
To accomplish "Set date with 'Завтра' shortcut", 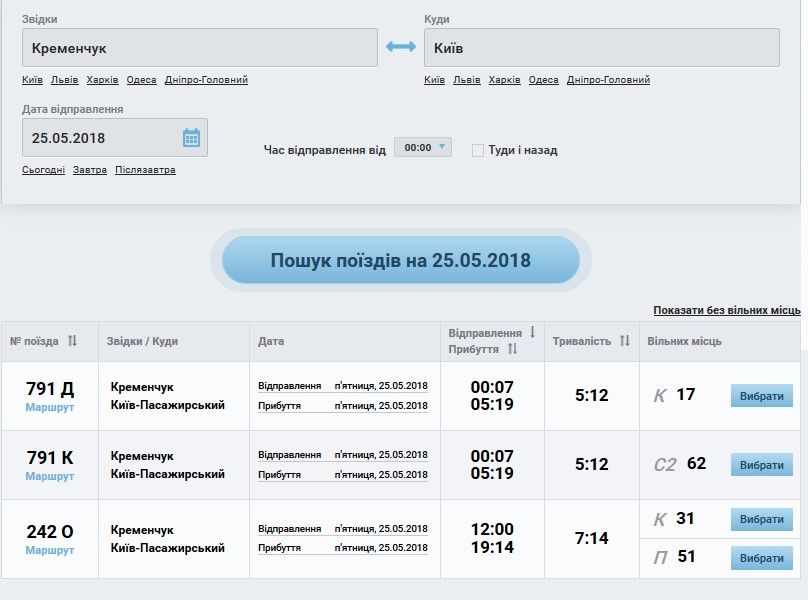I will (x=90, y=170).
